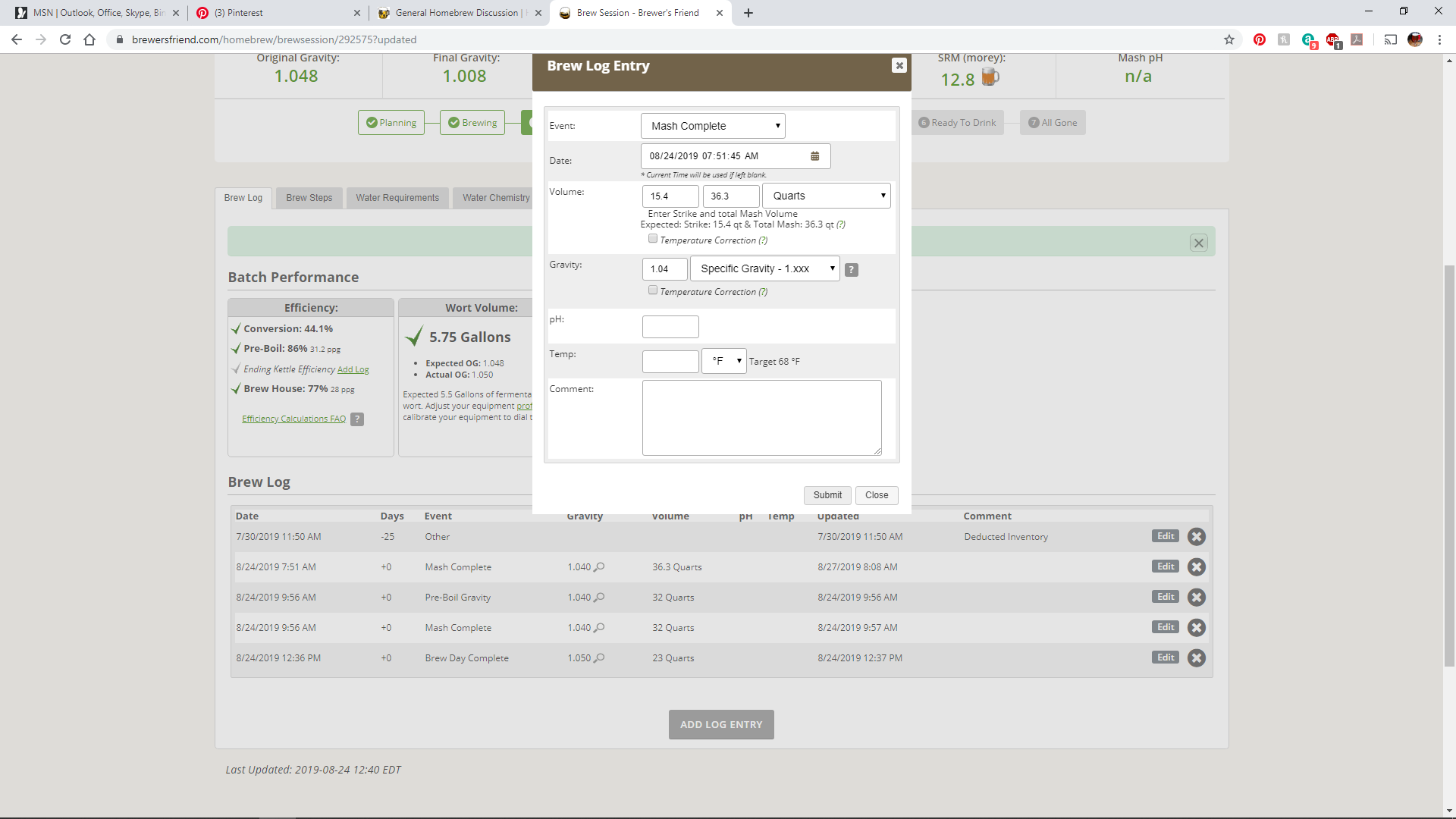Click Efficiency Calculations FAQ help icon

[x=357, y=419]
